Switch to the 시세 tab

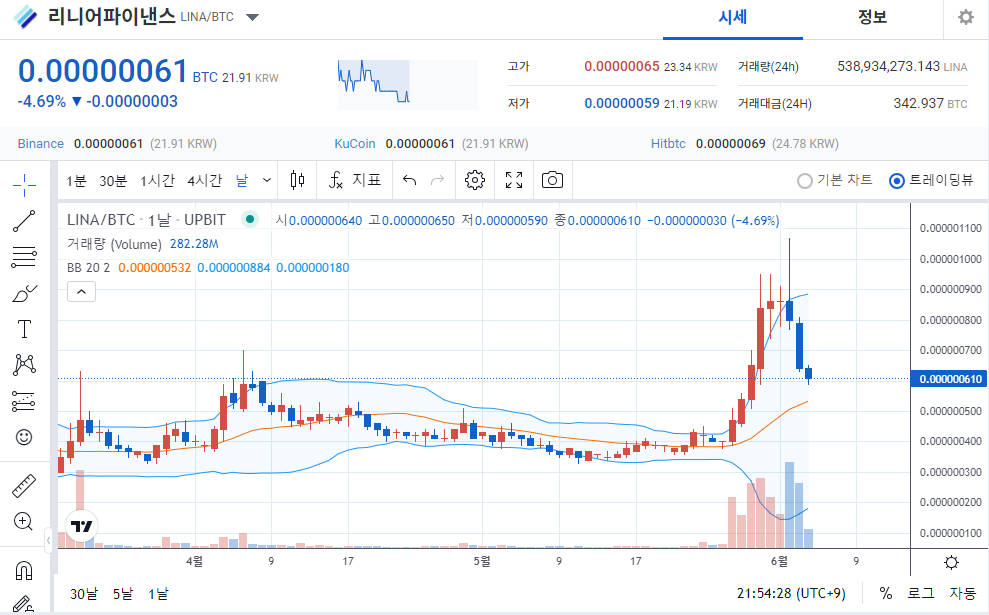coord(732,18)
